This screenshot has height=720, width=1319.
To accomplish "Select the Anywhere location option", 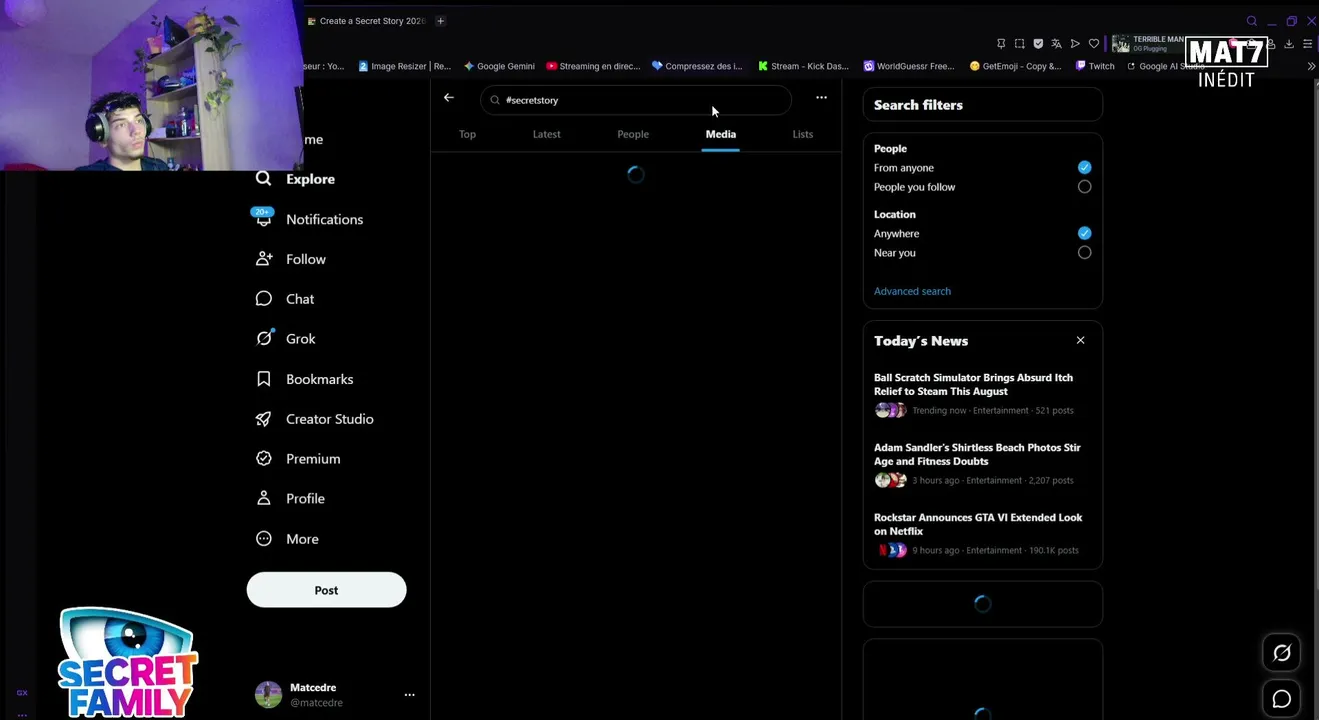I will point(1084,233).
